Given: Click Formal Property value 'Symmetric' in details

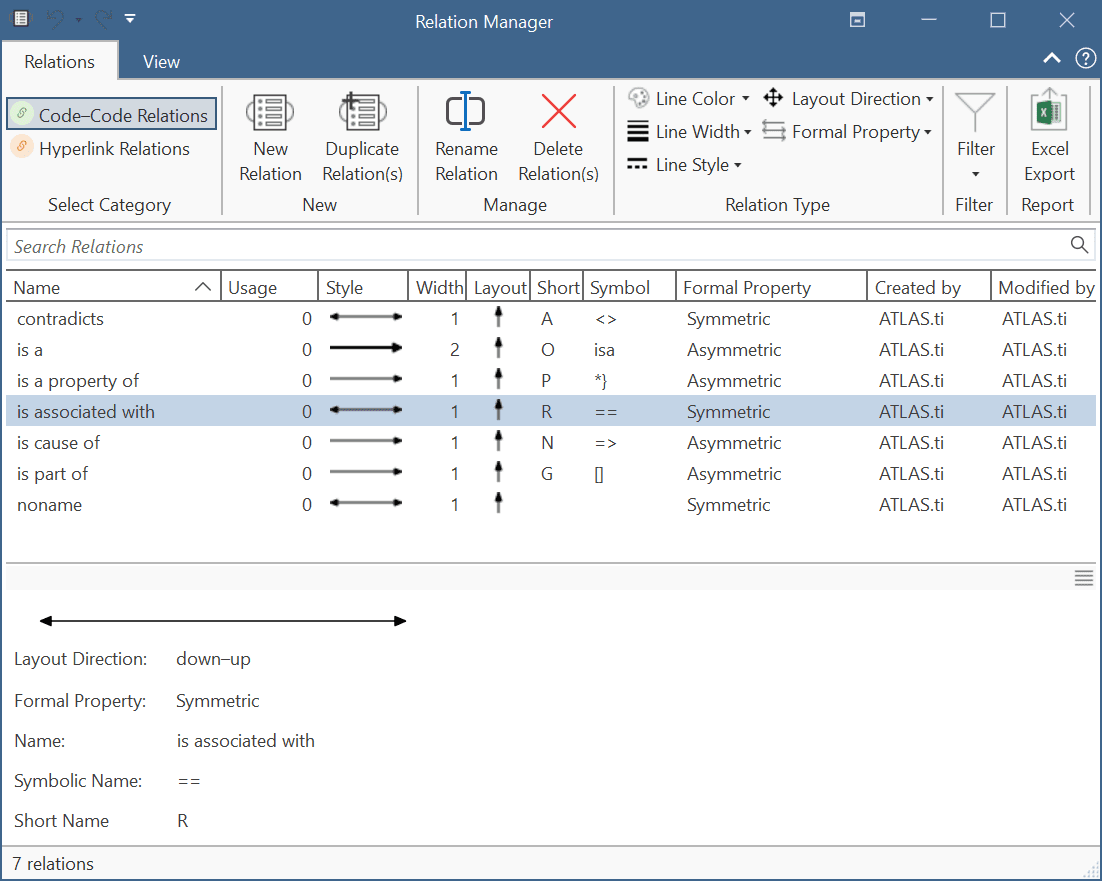Looking at the screenshot, I should click(217, 700).
